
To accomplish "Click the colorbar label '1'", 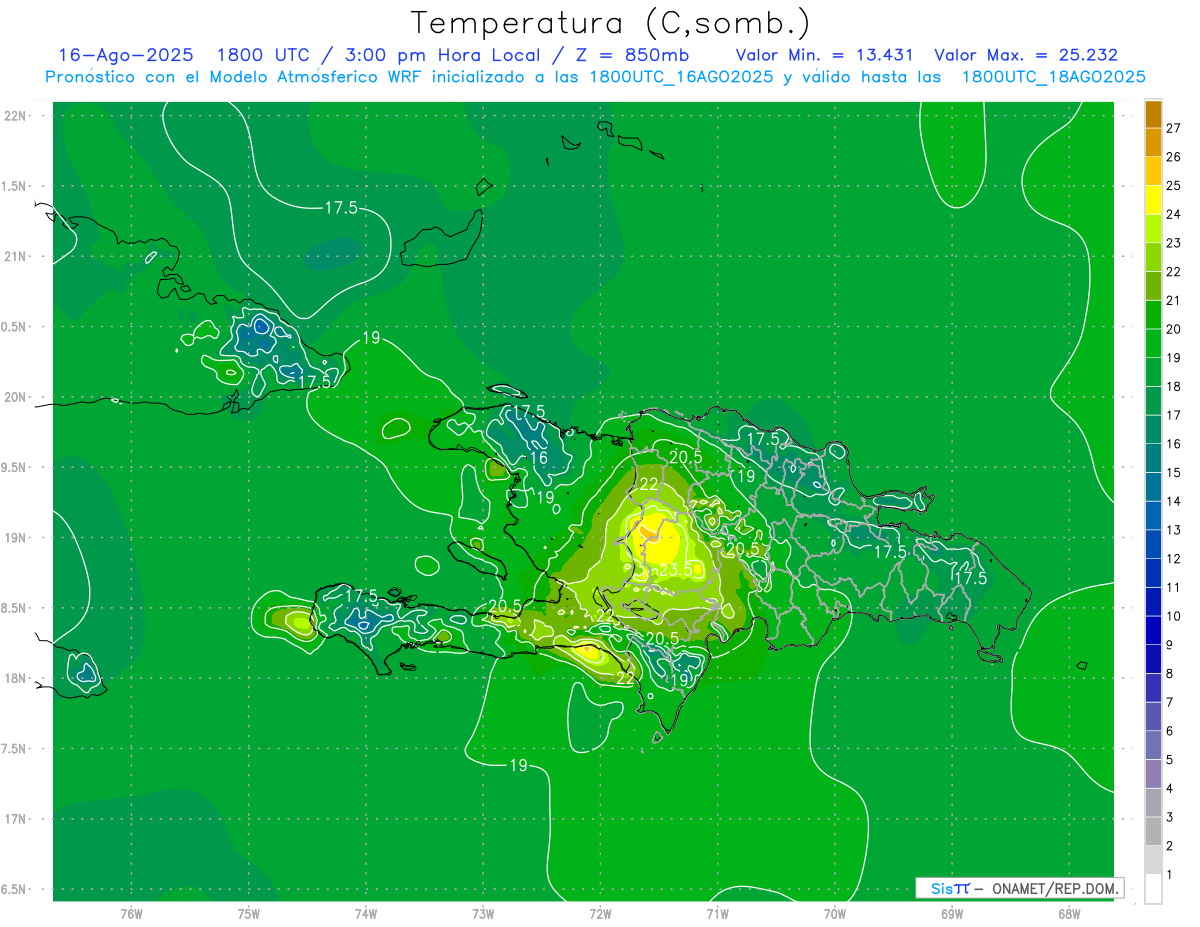I will point(1170,874).
